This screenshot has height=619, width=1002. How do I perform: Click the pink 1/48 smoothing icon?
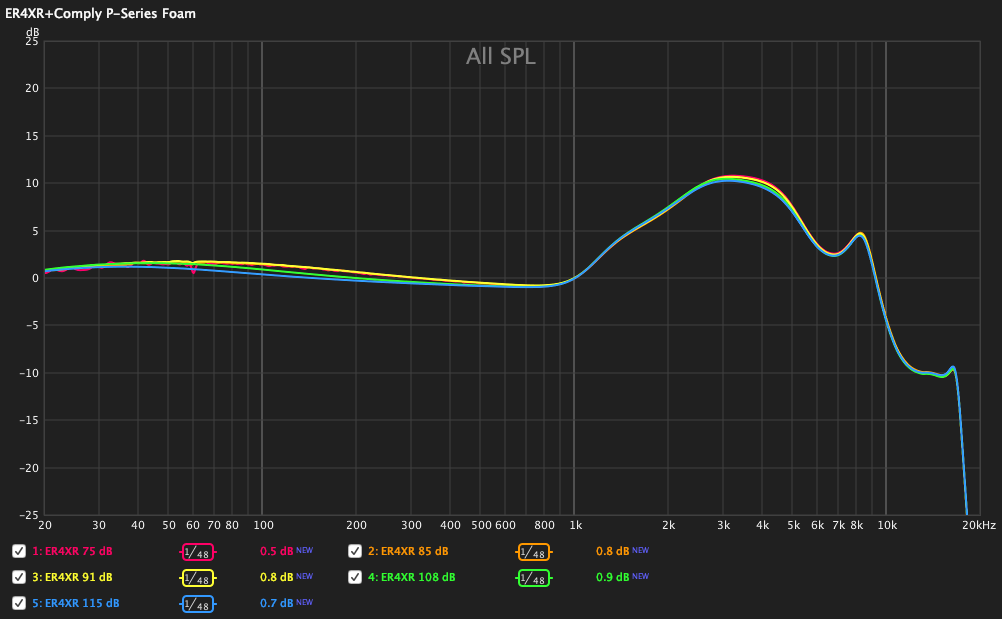click(197, 552)
